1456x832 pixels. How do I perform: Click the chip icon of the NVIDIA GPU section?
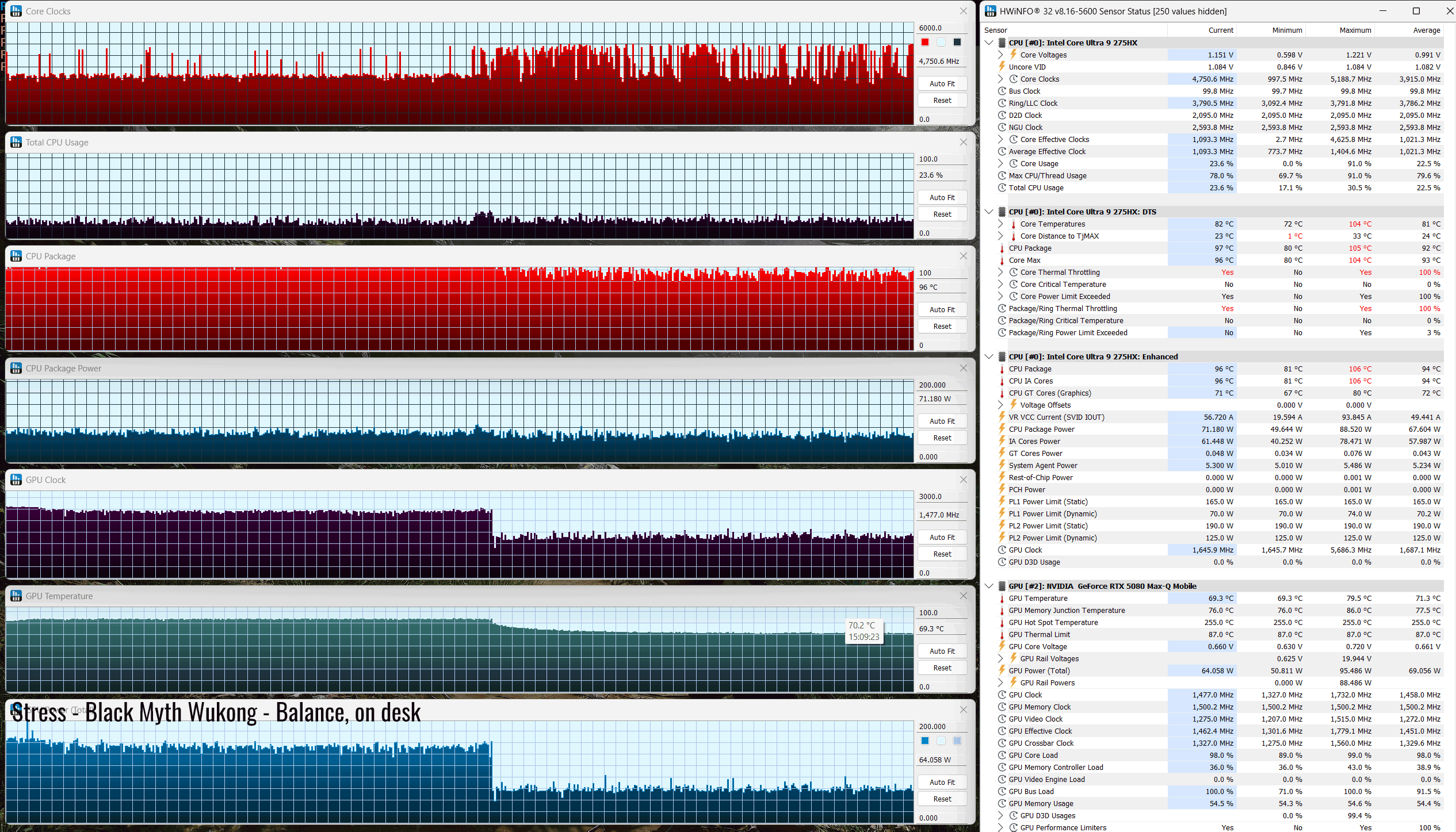click(1002, 586)
